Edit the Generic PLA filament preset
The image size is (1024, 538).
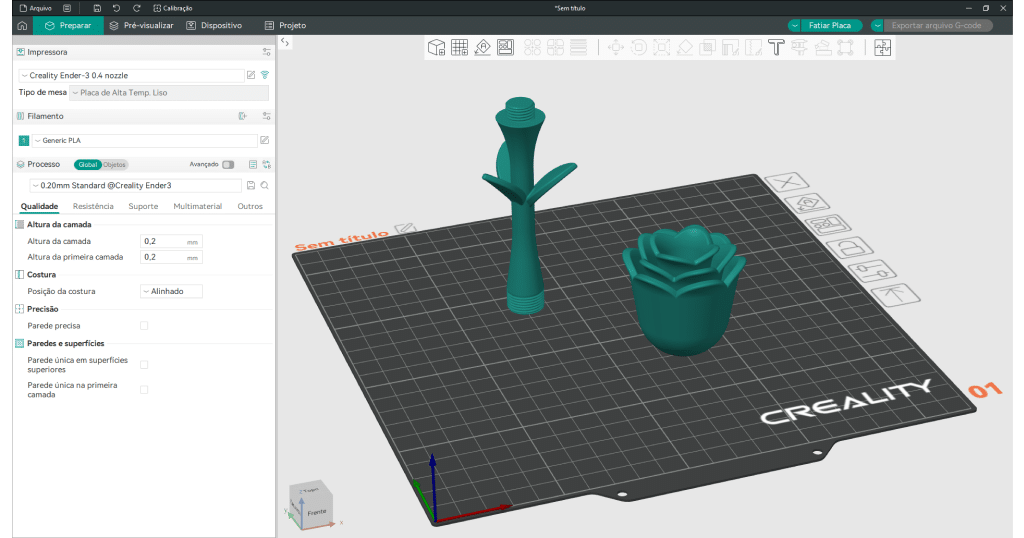264,140
